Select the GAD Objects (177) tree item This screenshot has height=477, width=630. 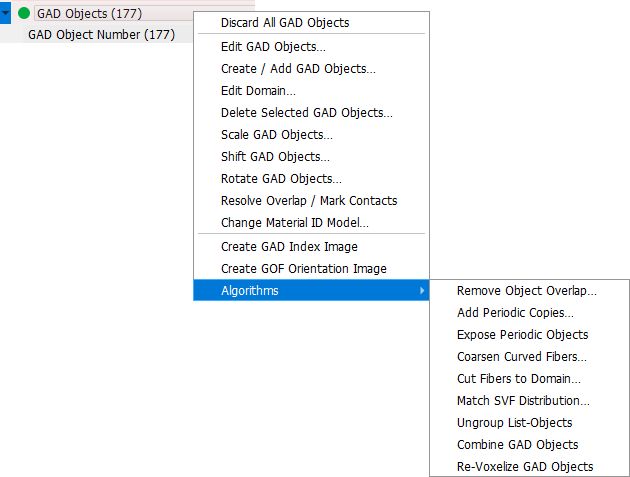tap(89, 14)
